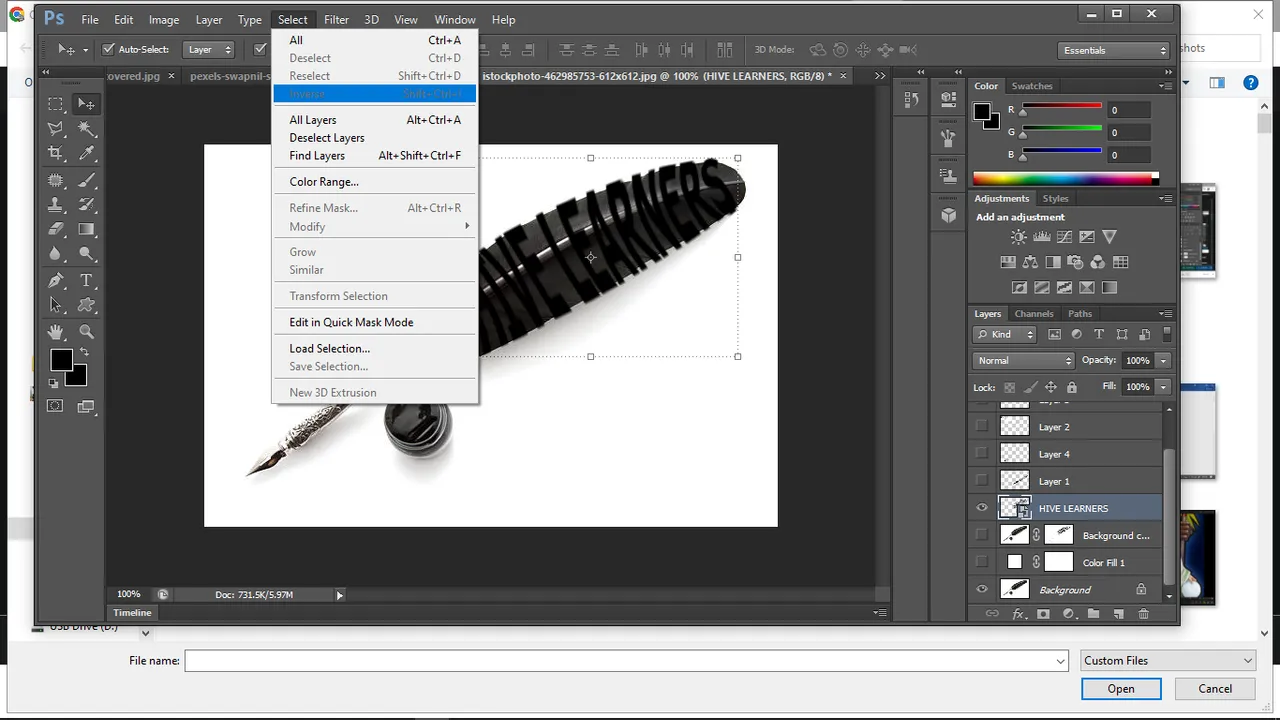Image resolution: width=1280 pixels, height=720 pixels.
Task: Show Layer 2 visibility
Action: [x=982, y=427]
